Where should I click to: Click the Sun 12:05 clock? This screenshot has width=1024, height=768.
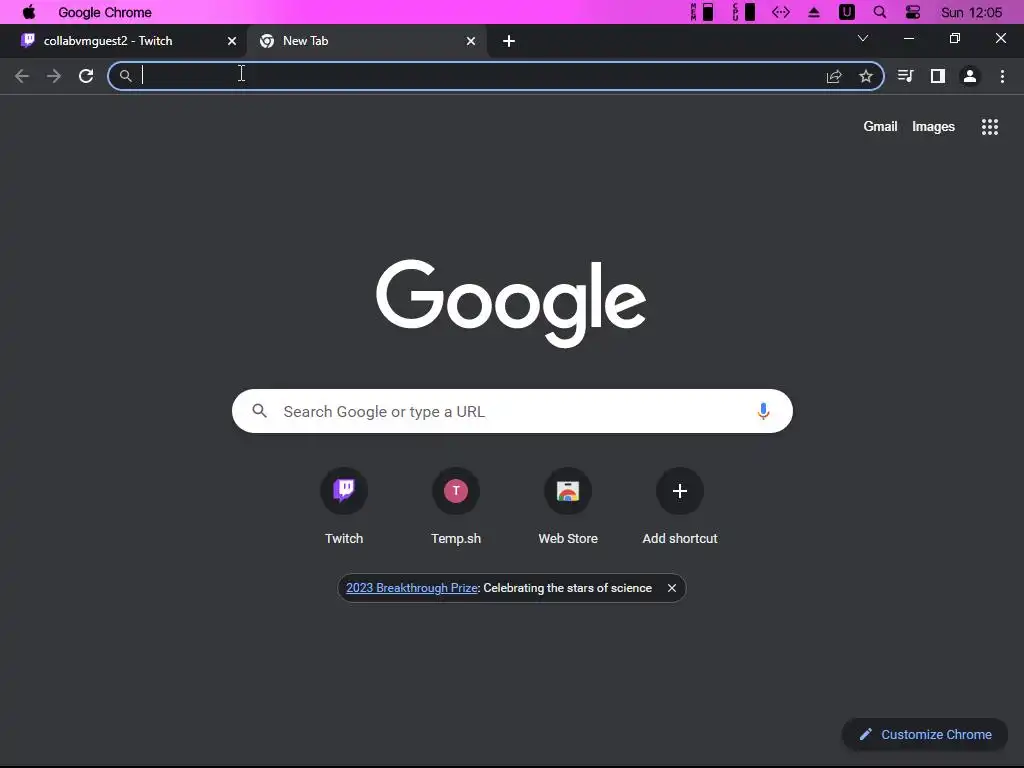click(x=971, y=12)
